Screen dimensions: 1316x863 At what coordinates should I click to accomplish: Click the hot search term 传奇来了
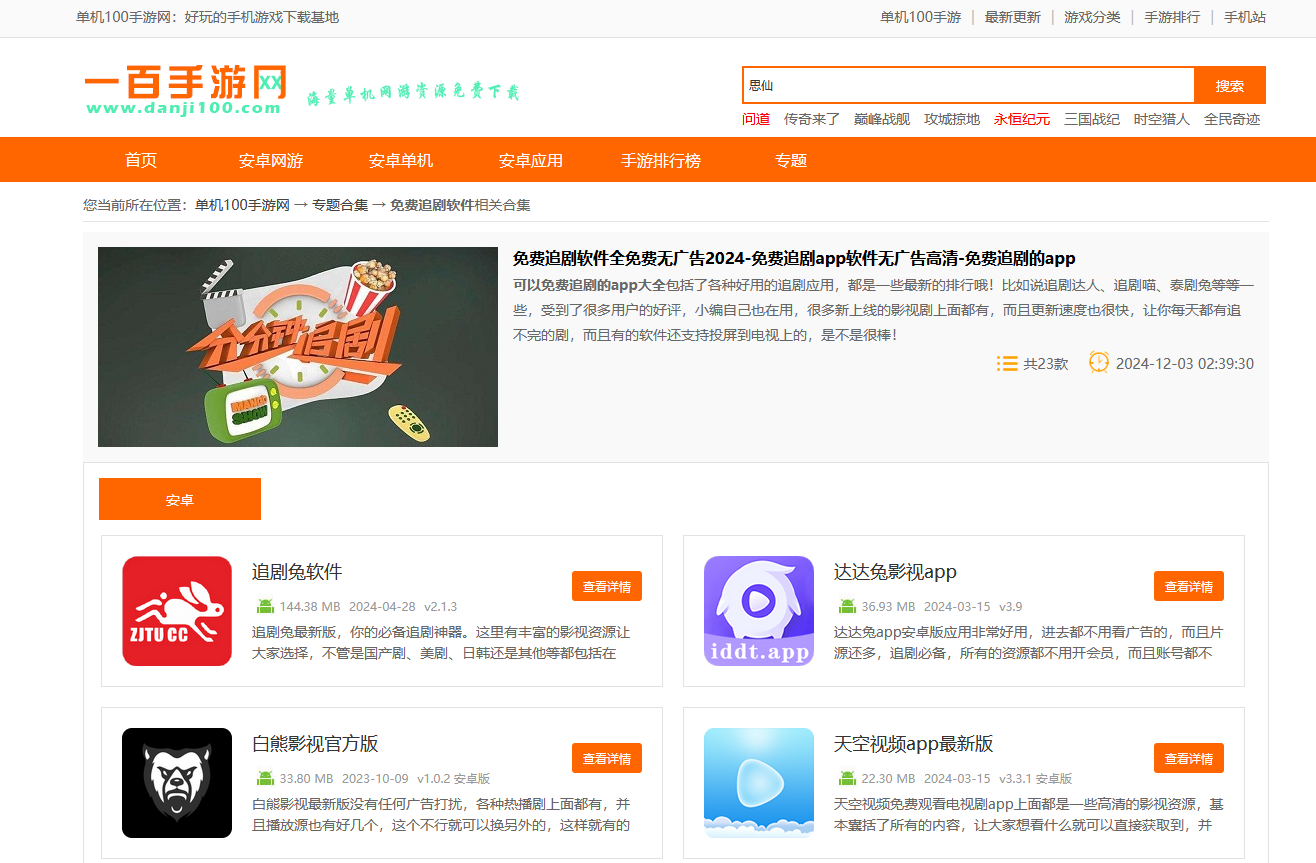[812, 119]
